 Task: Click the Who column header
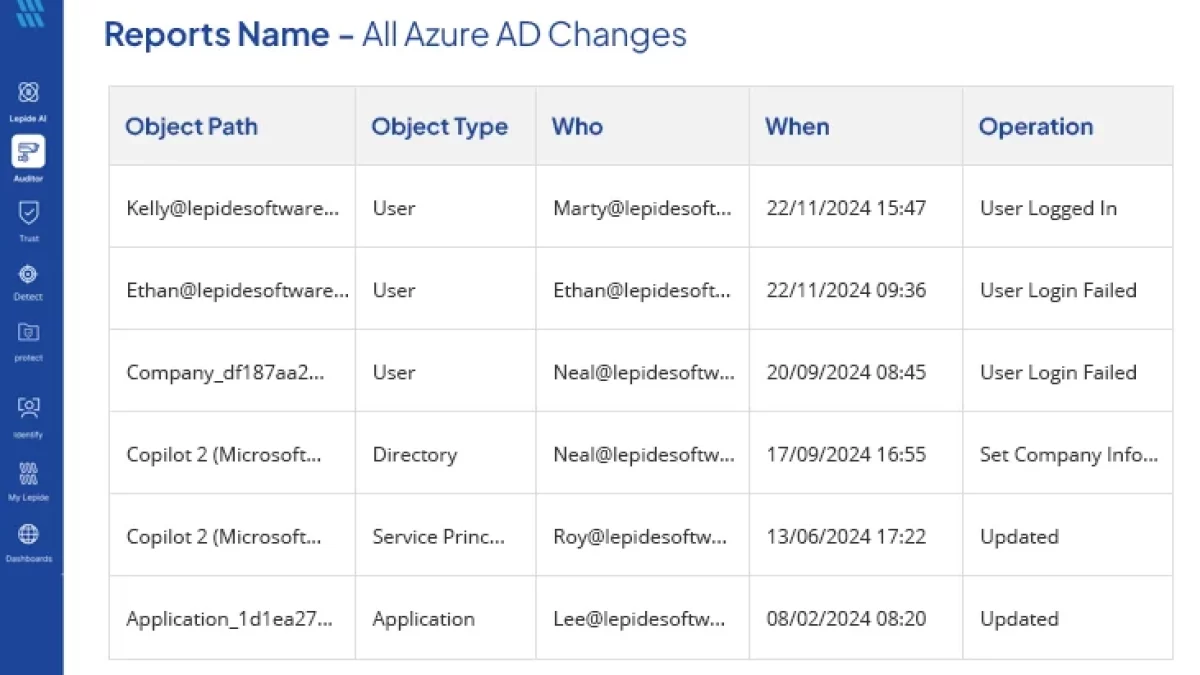tap(577, 127)
